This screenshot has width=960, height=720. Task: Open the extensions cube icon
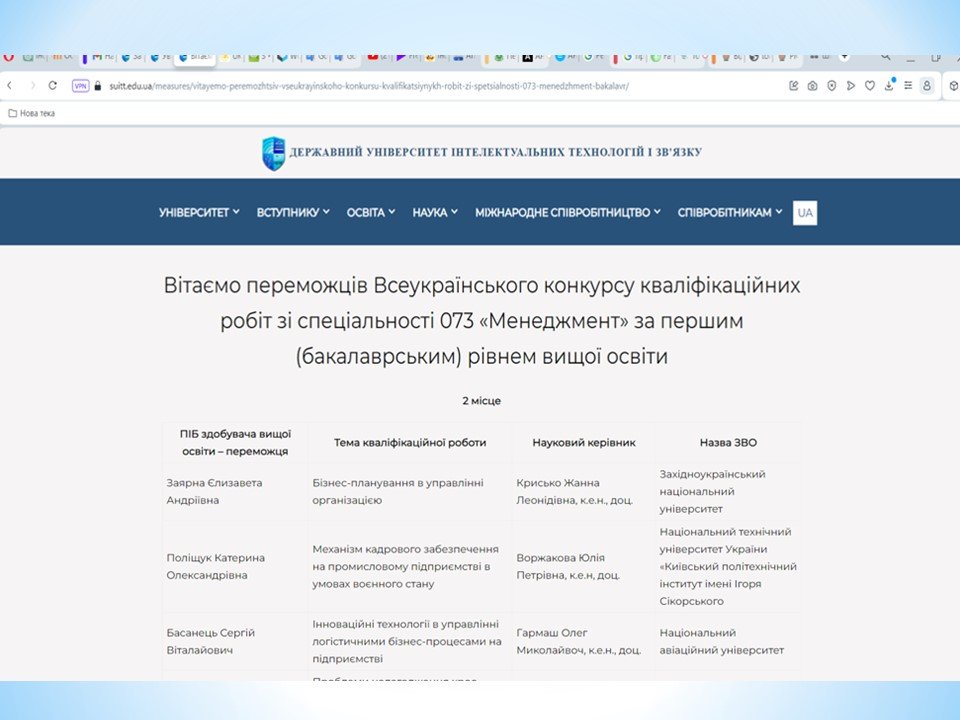[x=954, y=86]
